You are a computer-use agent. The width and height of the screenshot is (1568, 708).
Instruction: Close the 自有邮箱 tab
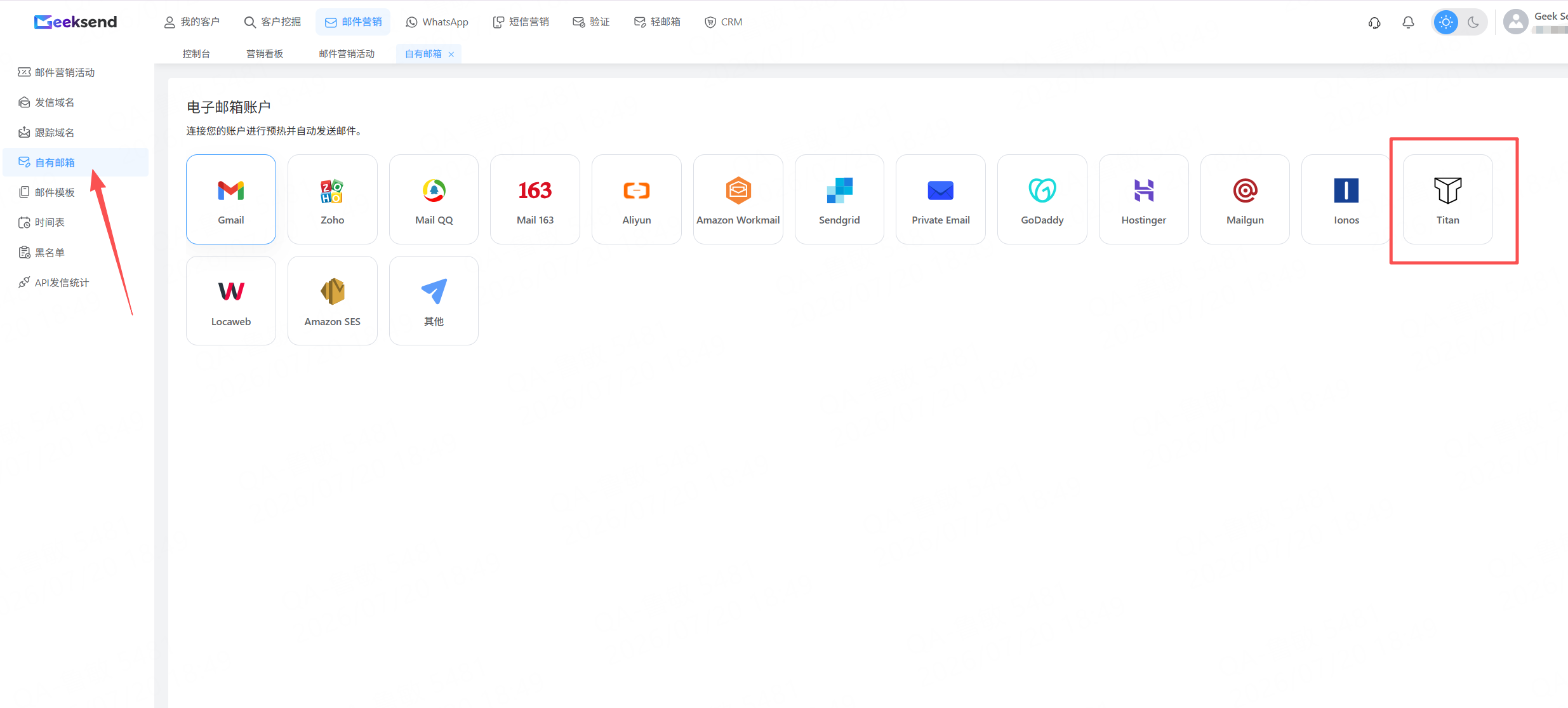(451, 55)
